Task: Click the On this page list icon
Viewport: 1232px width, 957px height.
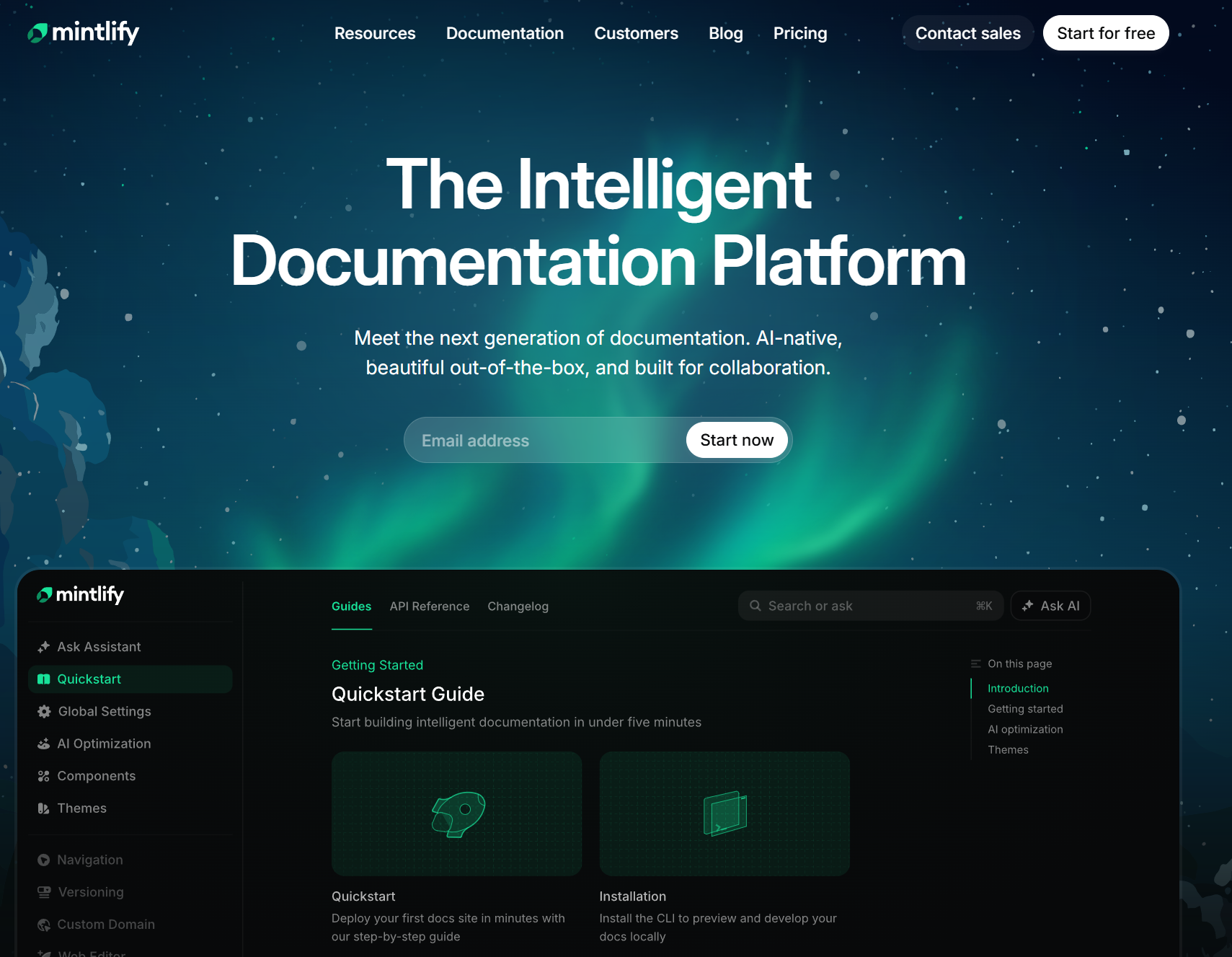Action: [x=975, y=663]
